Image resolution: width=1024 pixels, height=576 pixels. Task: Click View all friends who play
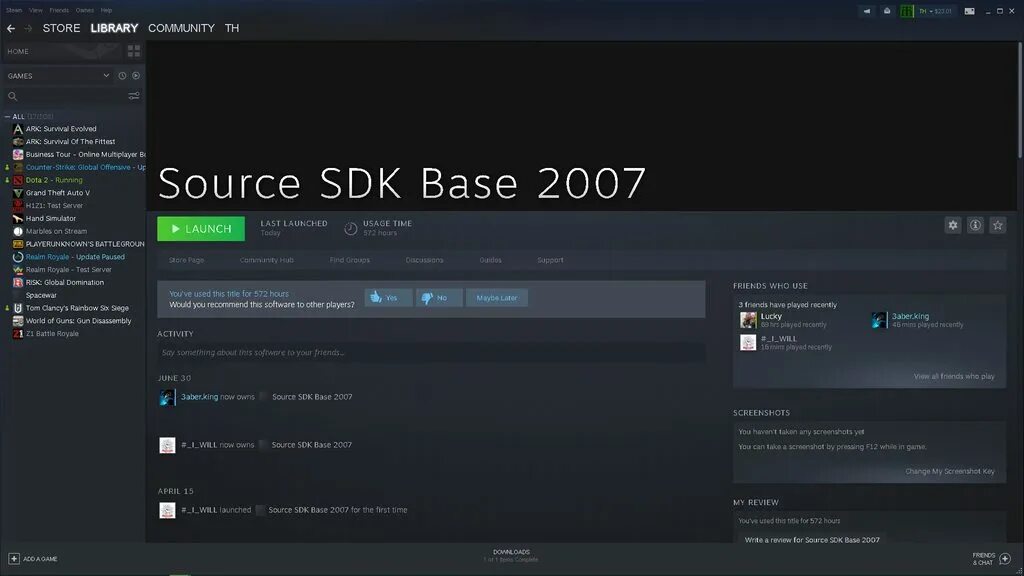pyautogui.click(x=954, y=376)
